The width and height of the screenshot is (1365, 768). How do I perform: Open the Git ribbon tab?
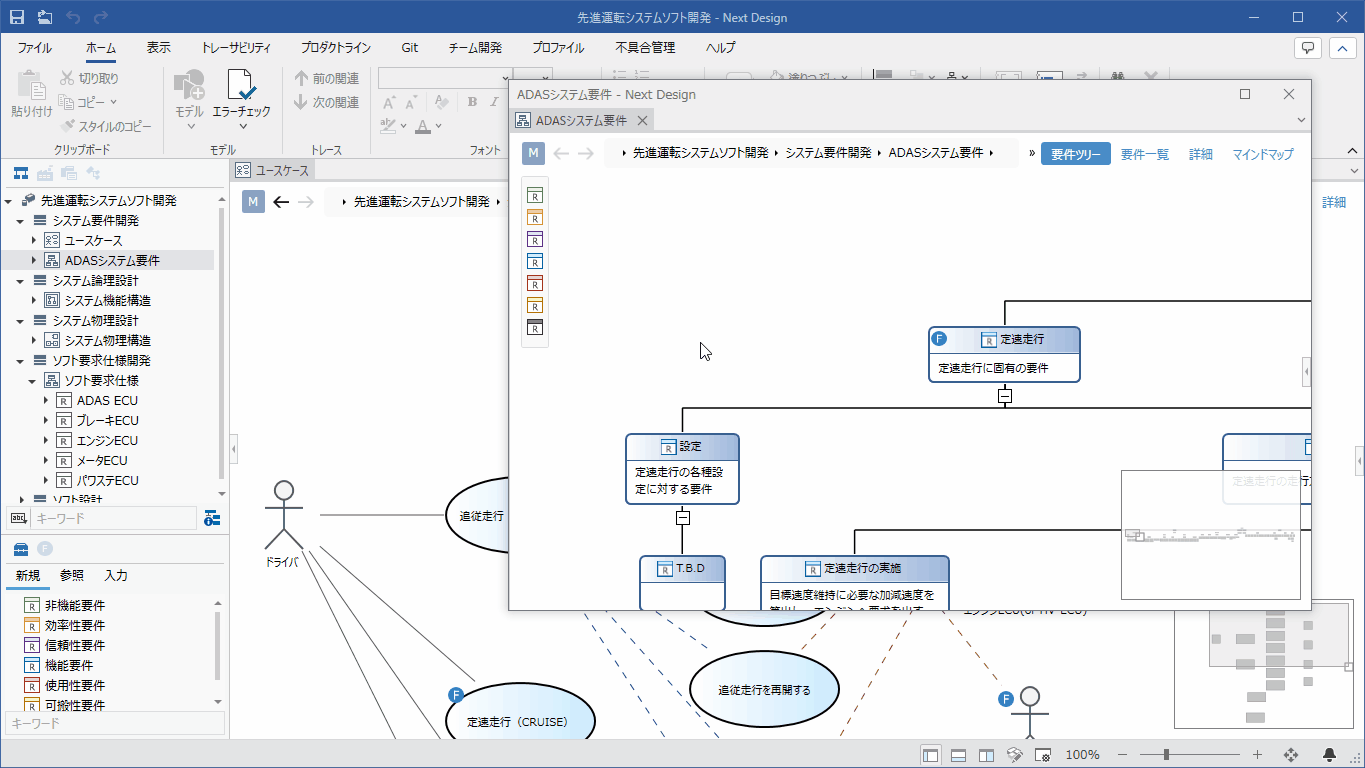coord(410,47)
